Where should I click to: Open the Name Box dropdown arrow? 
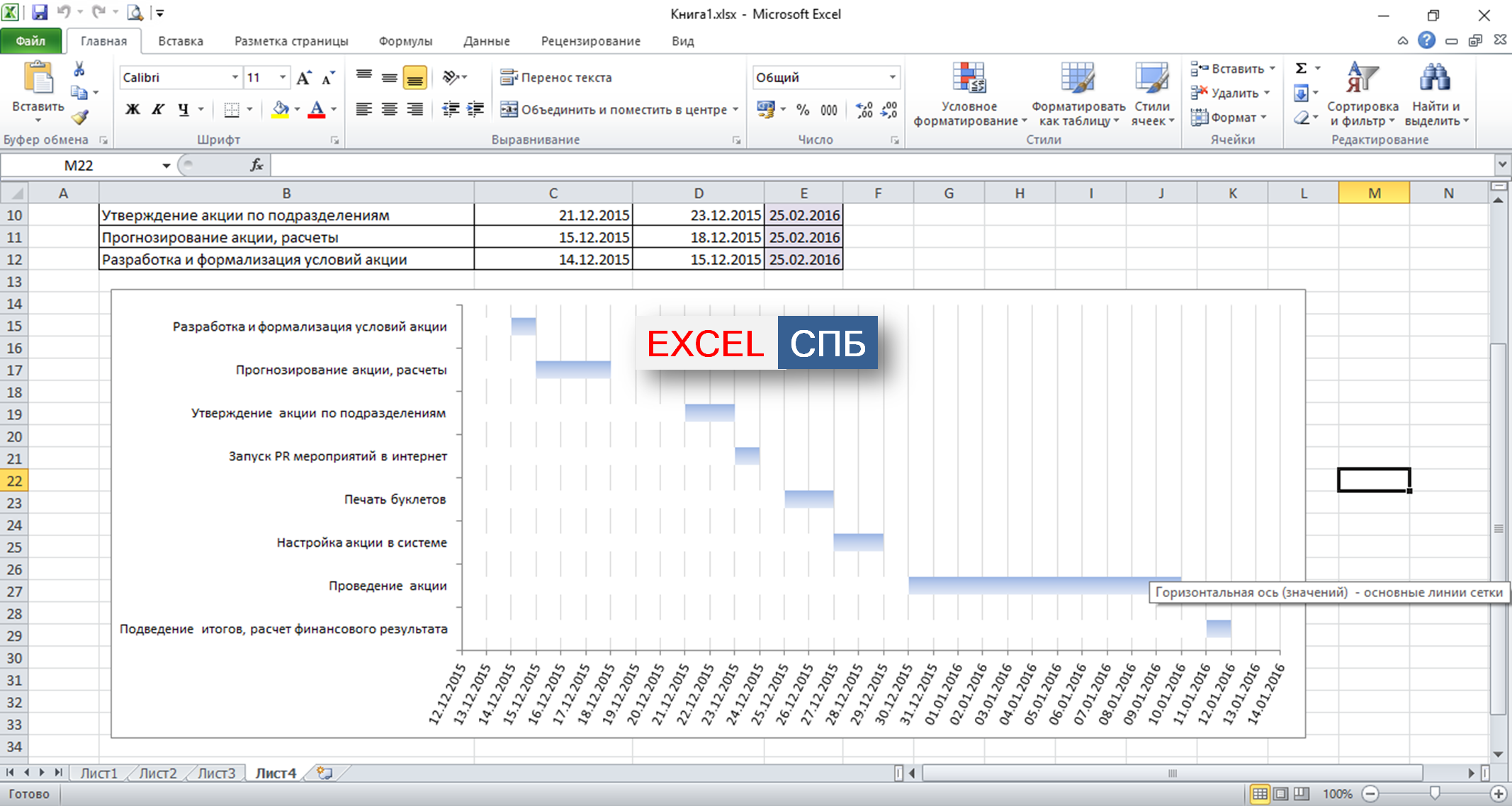(166, 166)
